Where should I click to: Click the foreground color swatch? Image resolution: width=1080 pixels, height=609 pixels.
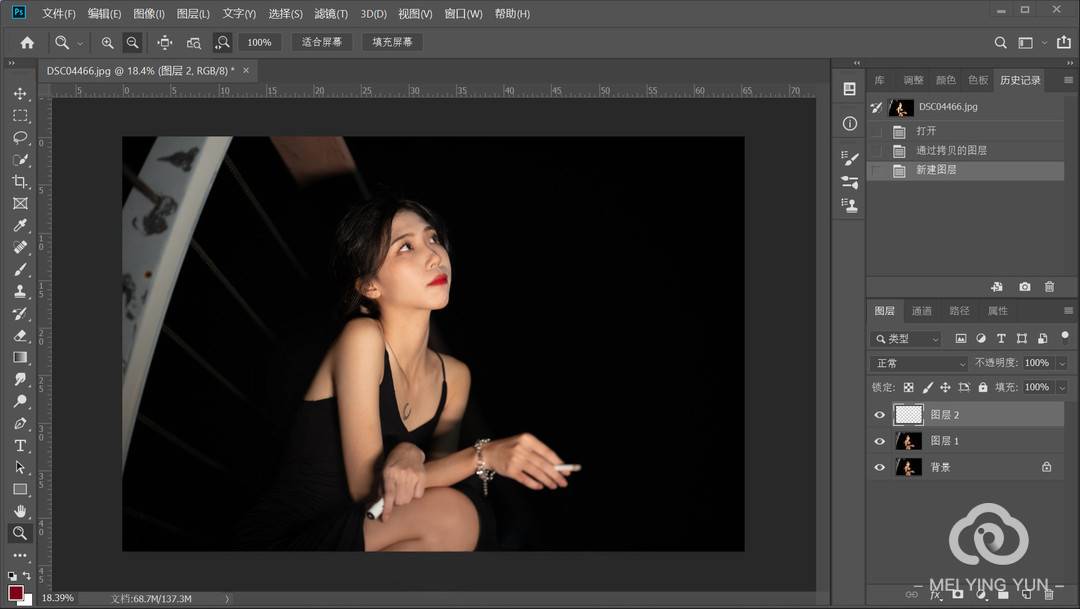tap(15, 592)
